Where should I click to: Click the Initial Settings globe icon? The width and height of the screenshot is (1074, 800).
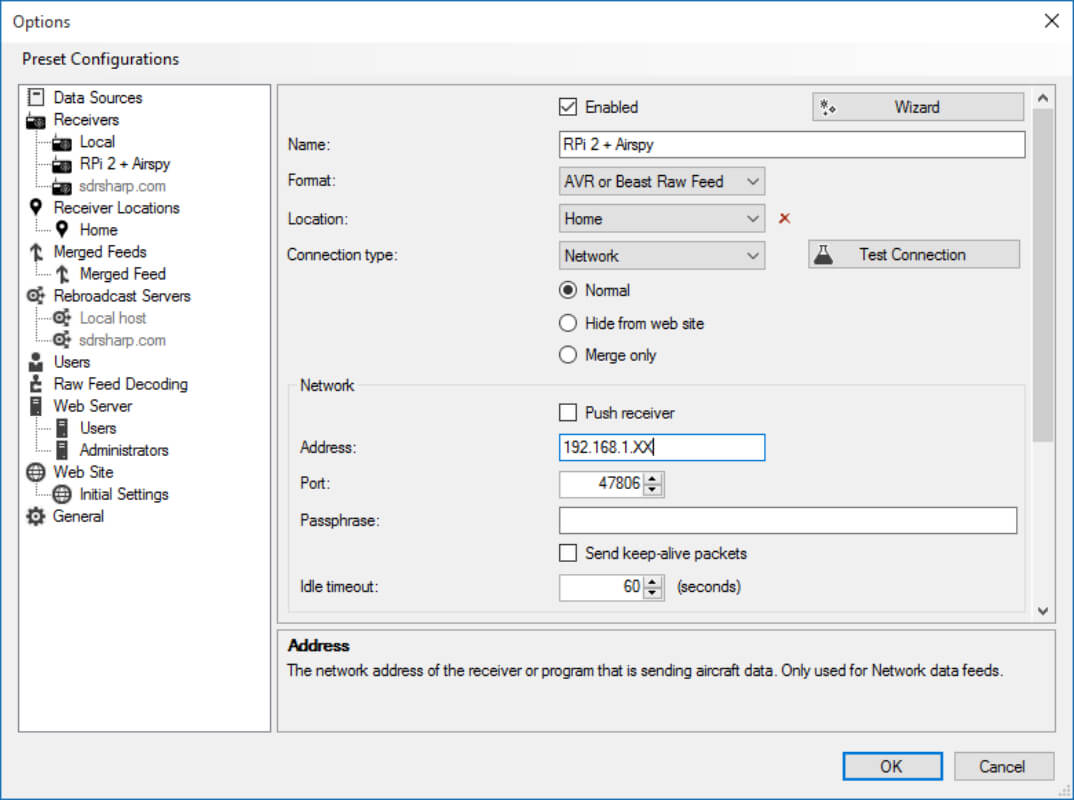[x=62, y=494]
